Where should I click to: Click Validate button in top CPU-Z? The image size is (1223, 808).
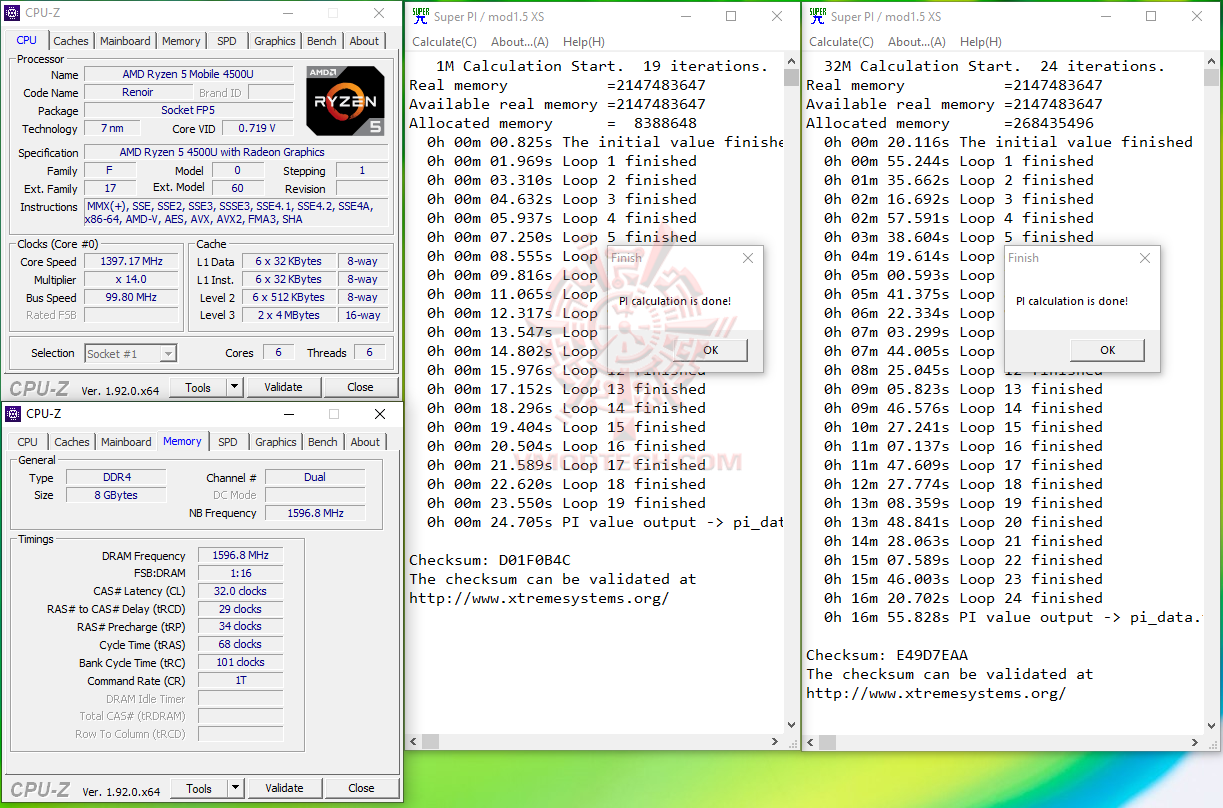pyautogui.click(x=283, y=387)
